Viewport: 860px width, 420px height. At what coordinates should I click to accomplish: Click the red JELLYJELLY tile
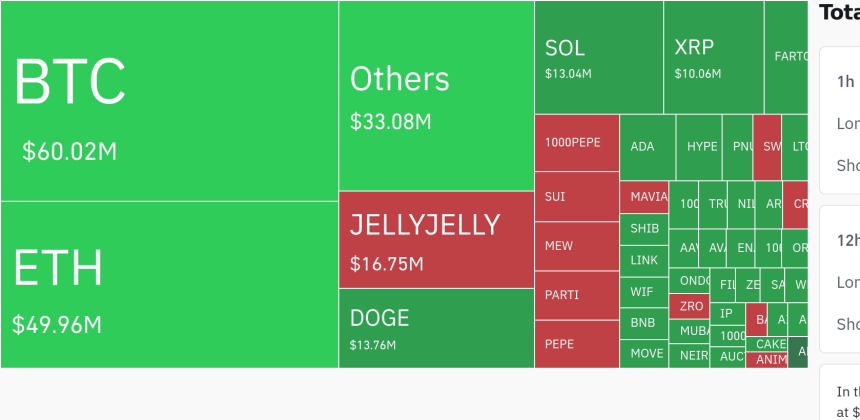pos(436,240)
